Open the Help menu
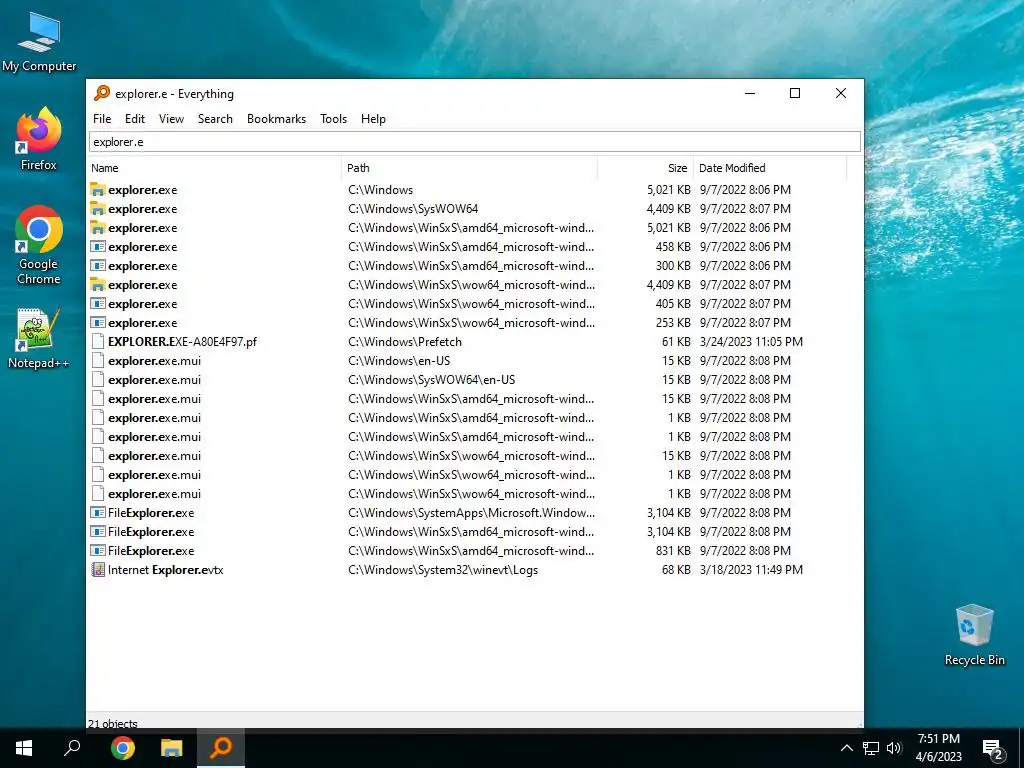The width and height of the screenshot is (1024, 768). tap(373, 119)
